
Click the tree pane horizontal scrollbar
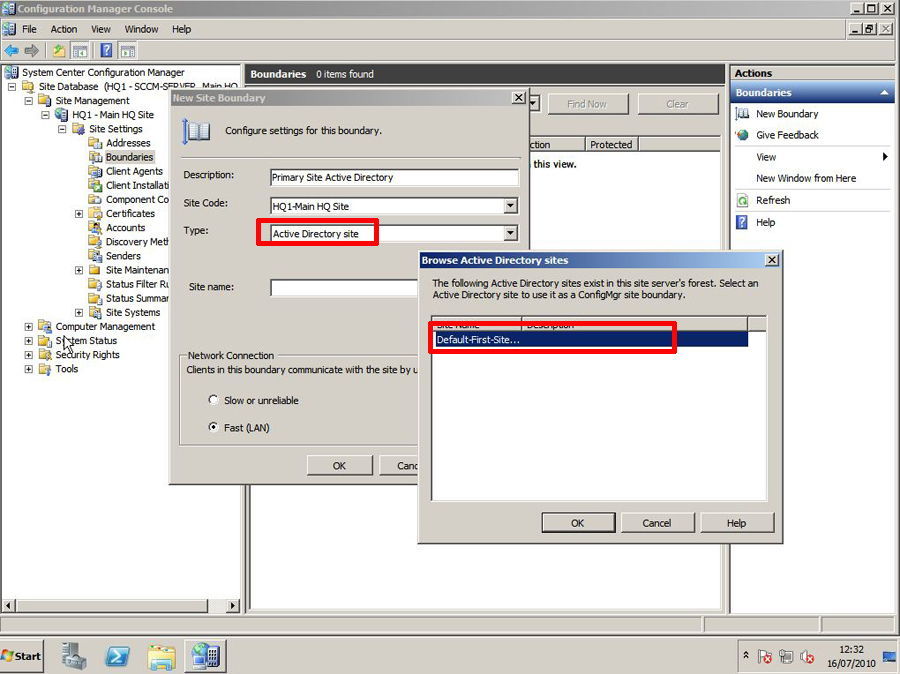point(112,606)
